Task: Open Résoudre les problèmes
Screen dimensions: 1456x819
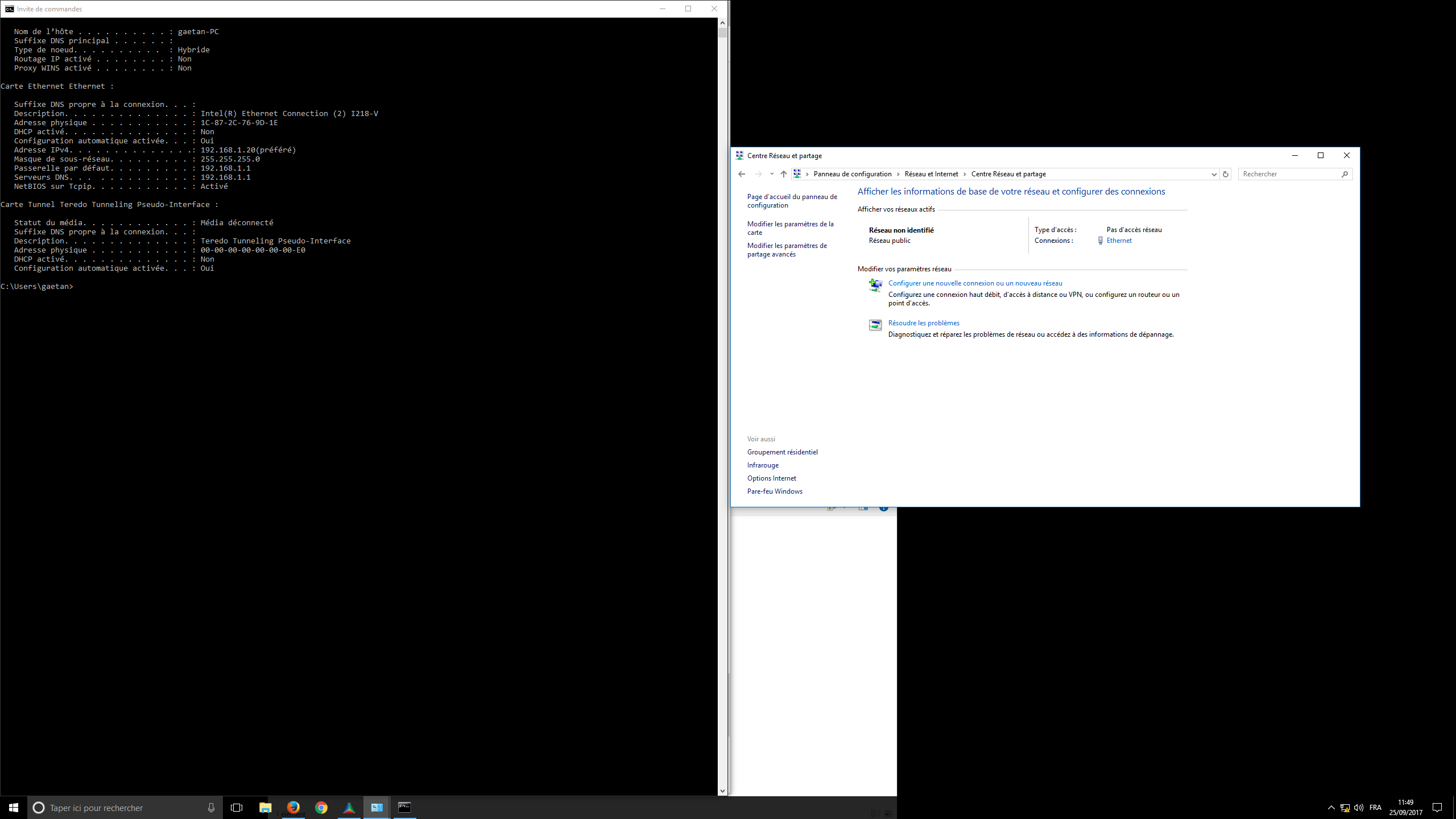Action: 924,323
